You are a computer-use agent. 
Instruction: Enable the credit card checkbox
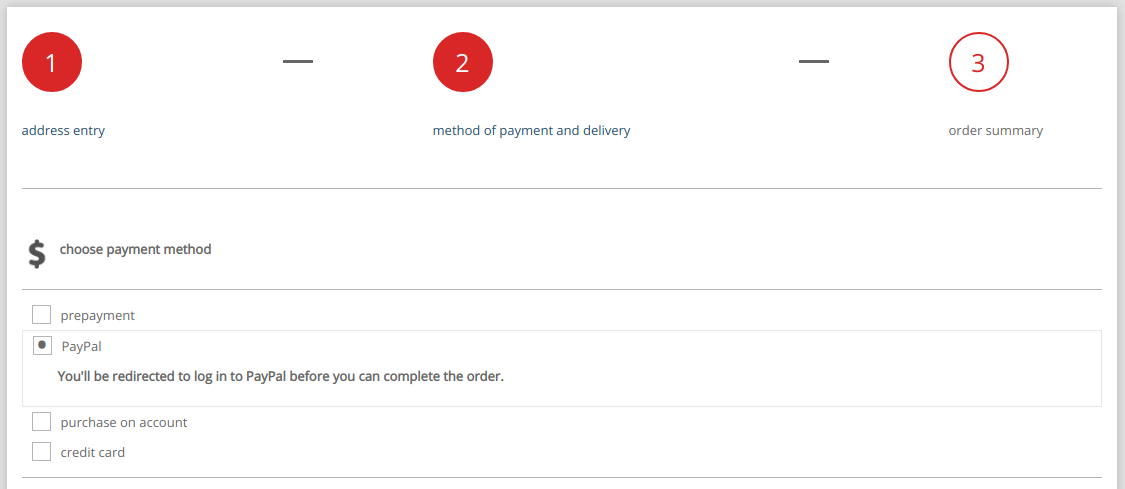point(42,452)
